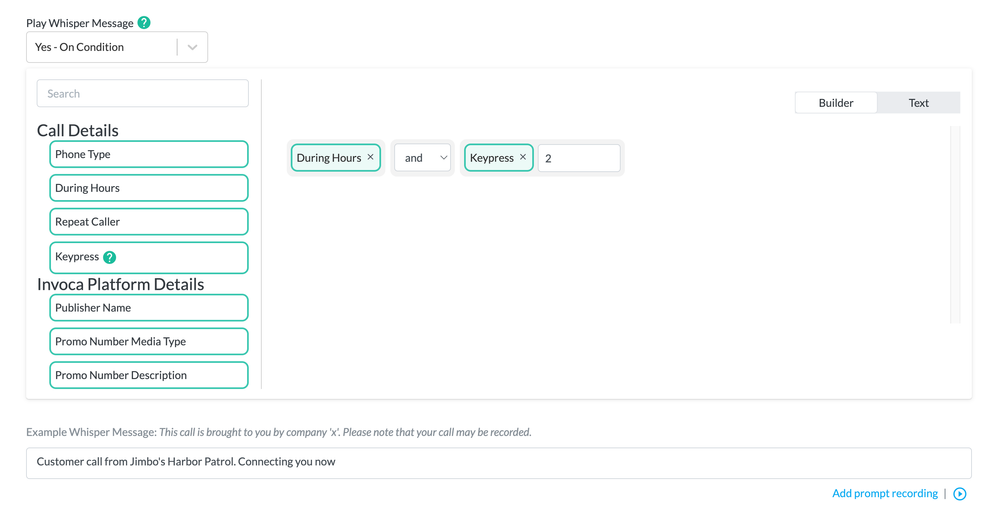Select Promo Number Media Type
This screenshot has height=516, width=999.
point(148,341)
